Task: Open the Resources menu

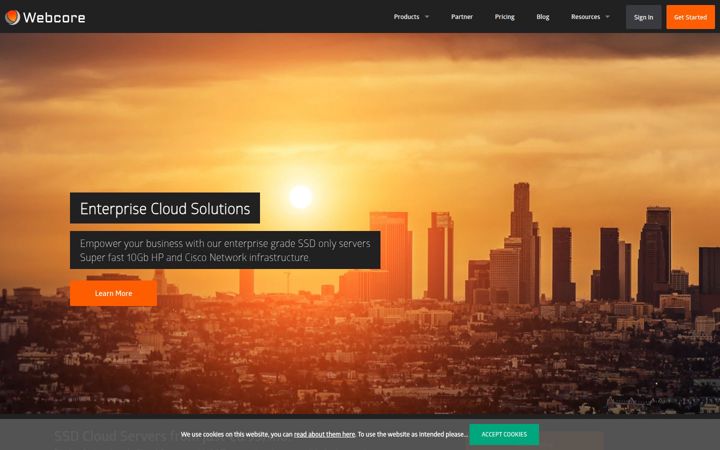Action: tap(585, 17)
